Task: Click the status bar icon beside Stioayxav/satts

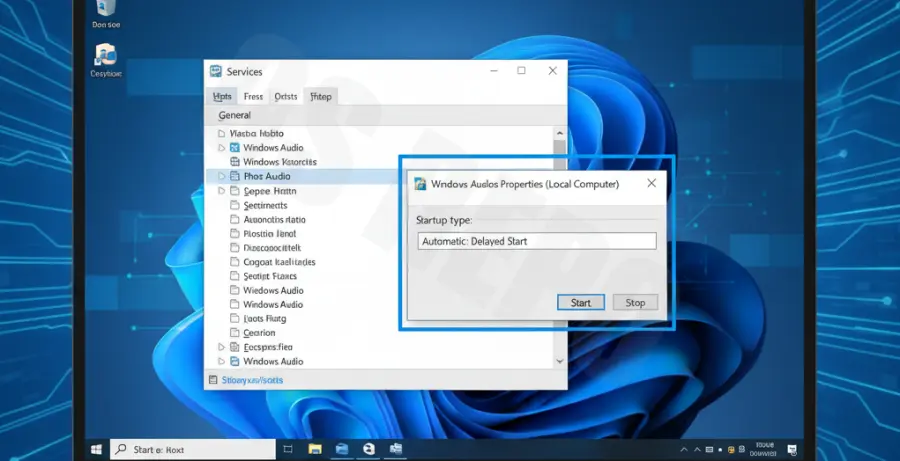Action: coord(213,380)
